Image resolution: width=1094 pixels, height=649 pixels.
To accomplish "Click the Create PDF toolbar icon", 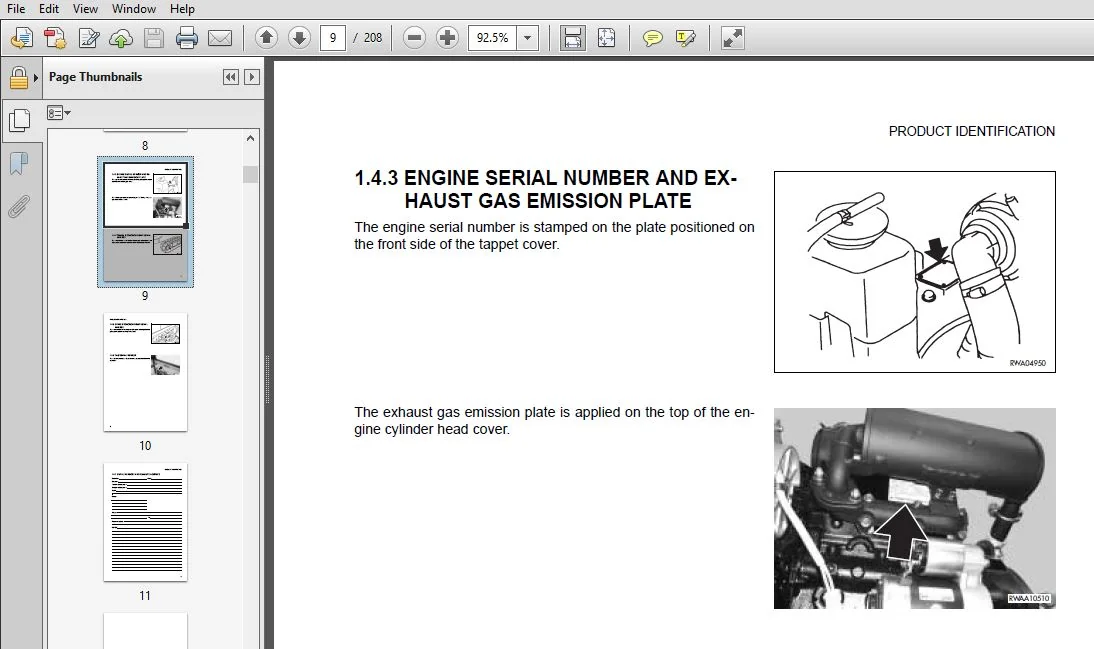I will pos(55,38).
